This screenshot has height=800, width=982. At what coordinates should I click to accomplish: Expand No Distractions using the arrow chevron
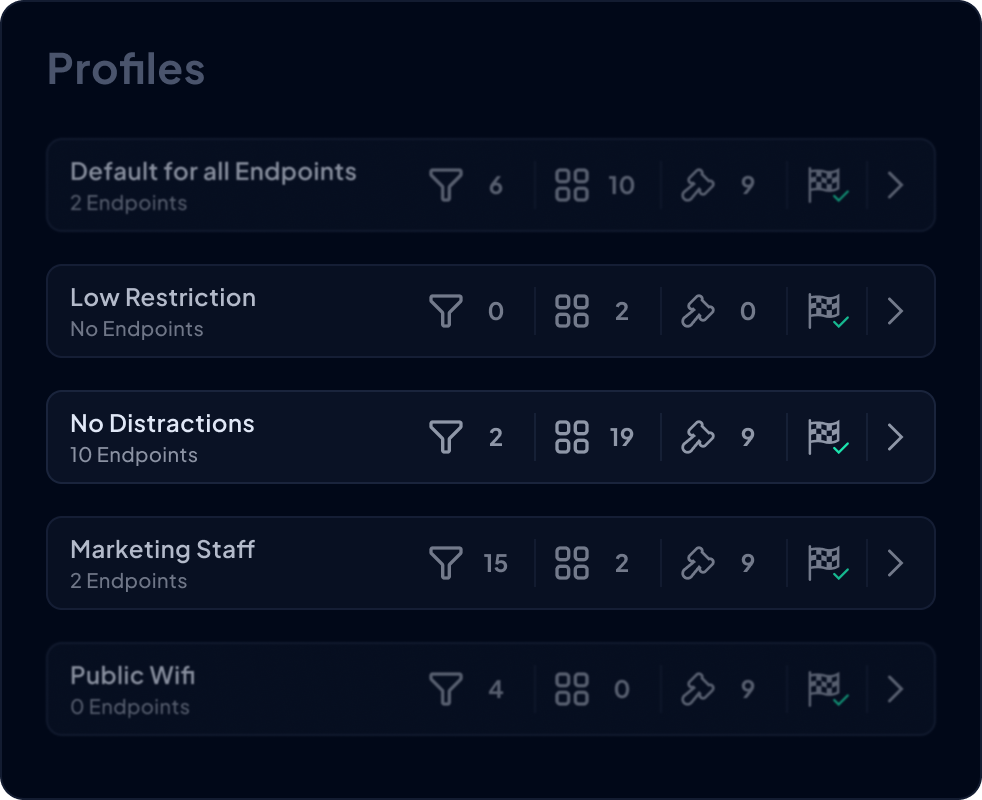coord(896,437)
